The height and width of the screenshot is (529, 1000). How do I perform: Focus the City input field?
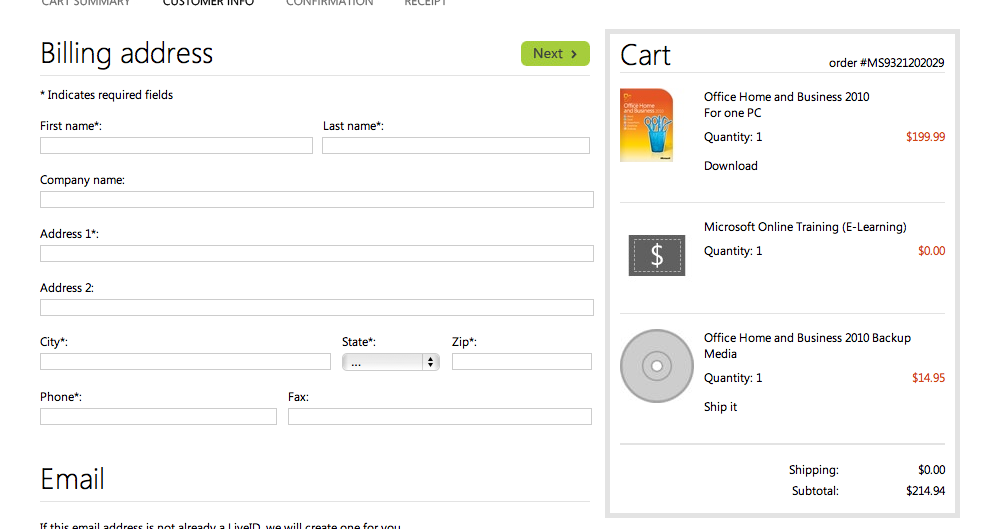185,362
